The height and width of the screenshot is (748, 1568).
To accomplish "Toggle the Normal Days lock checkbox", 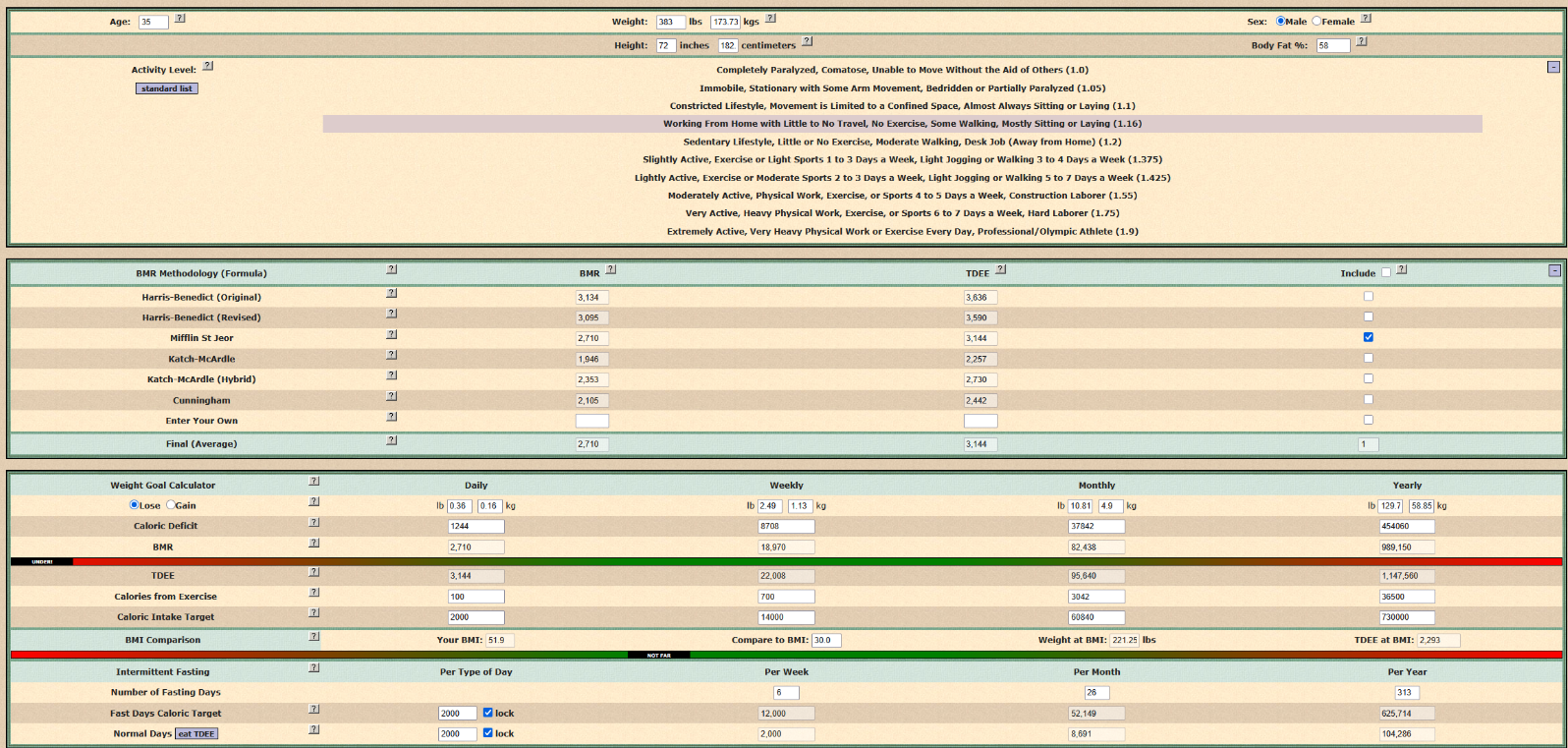I will [x=488, y=733].
